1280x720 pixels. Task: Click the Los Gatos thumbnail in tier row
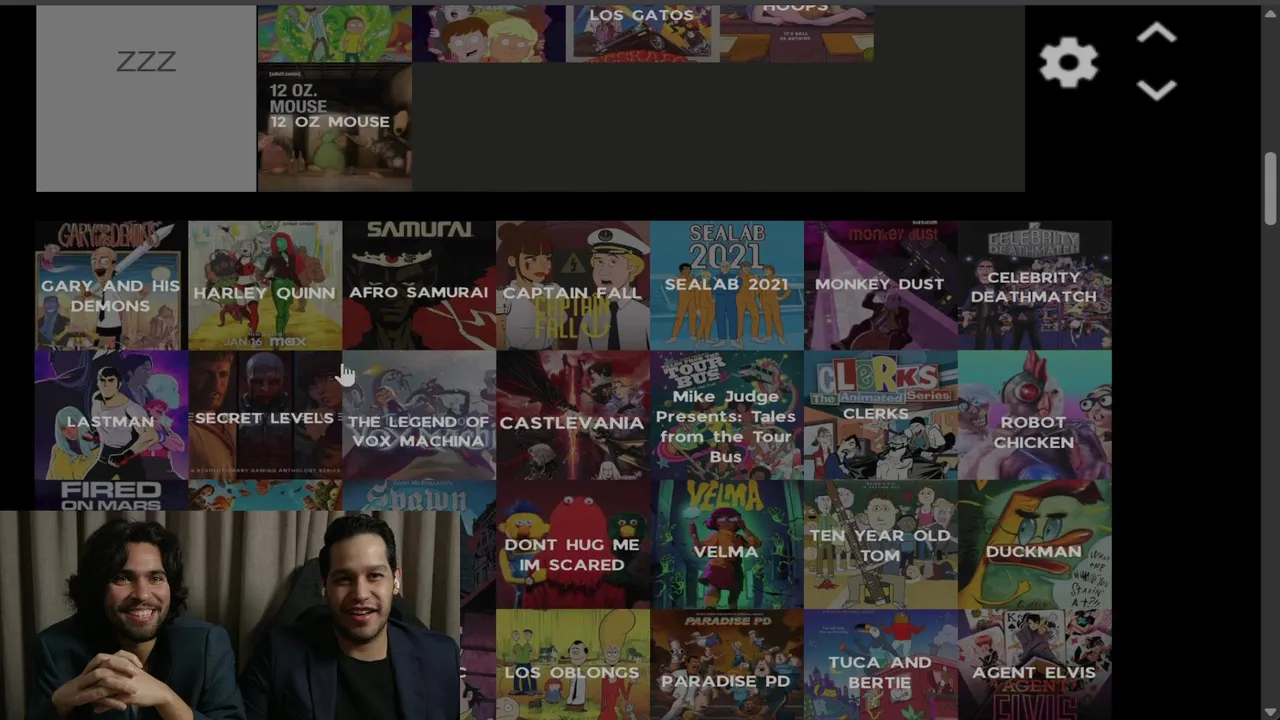(642, 33)
